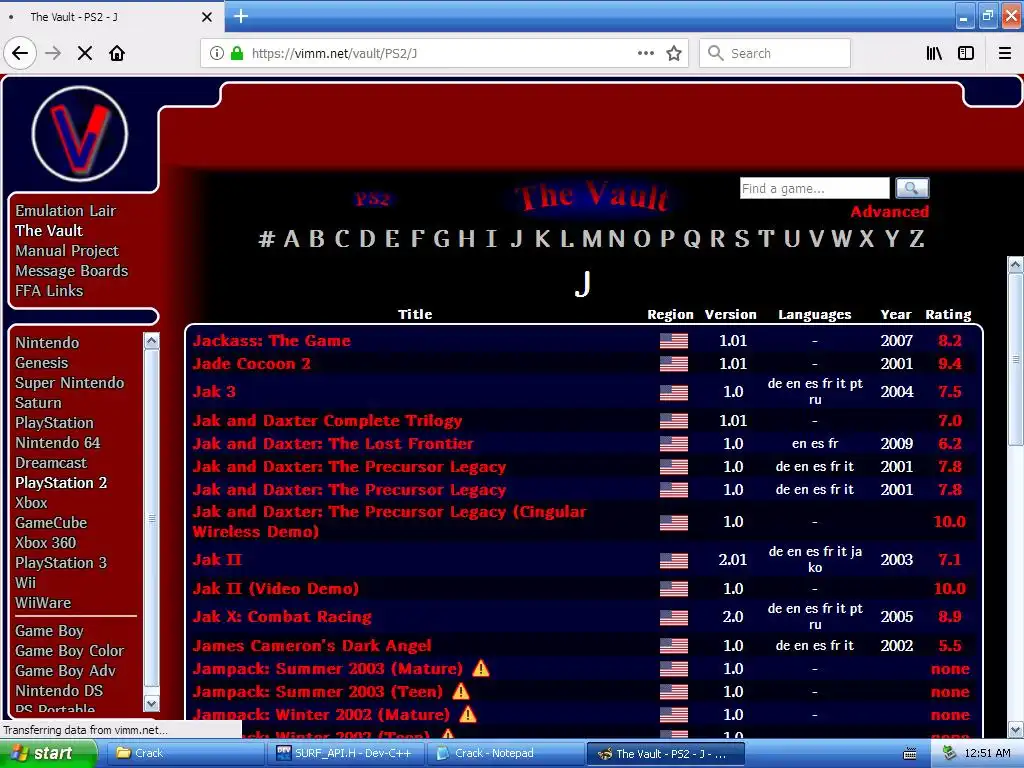Open the Library icon in toolbar
The width and height of the screenshot is (1024, 768).
click(x=934, y=53)
